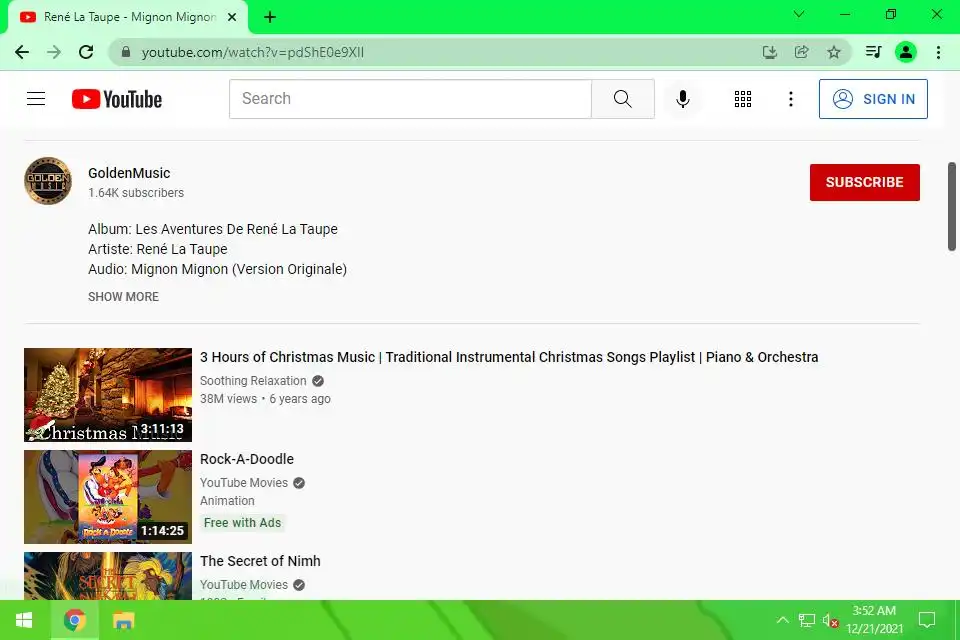Expand description with SHOW MORE
The height and width of the screenshot is (640, 960).
coord(123,296)
